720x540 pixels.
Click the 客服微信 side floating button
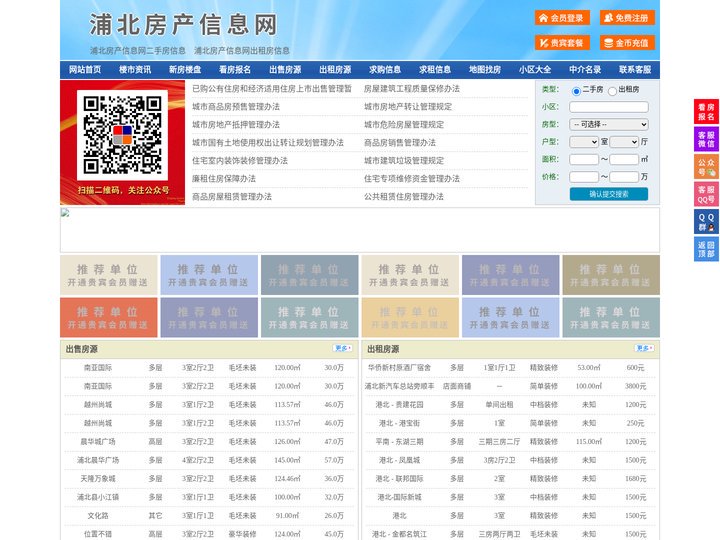click(706, 139)
